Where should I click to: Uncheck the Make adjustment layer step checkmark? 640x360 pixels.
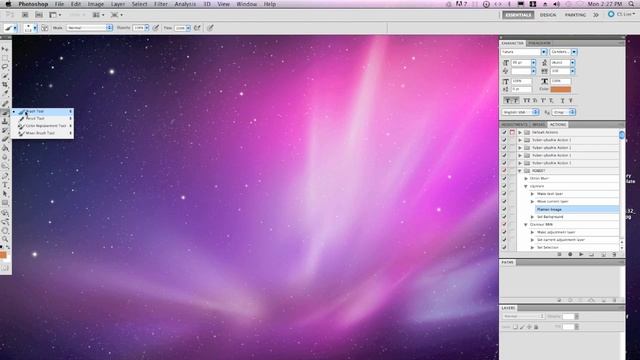504,232
